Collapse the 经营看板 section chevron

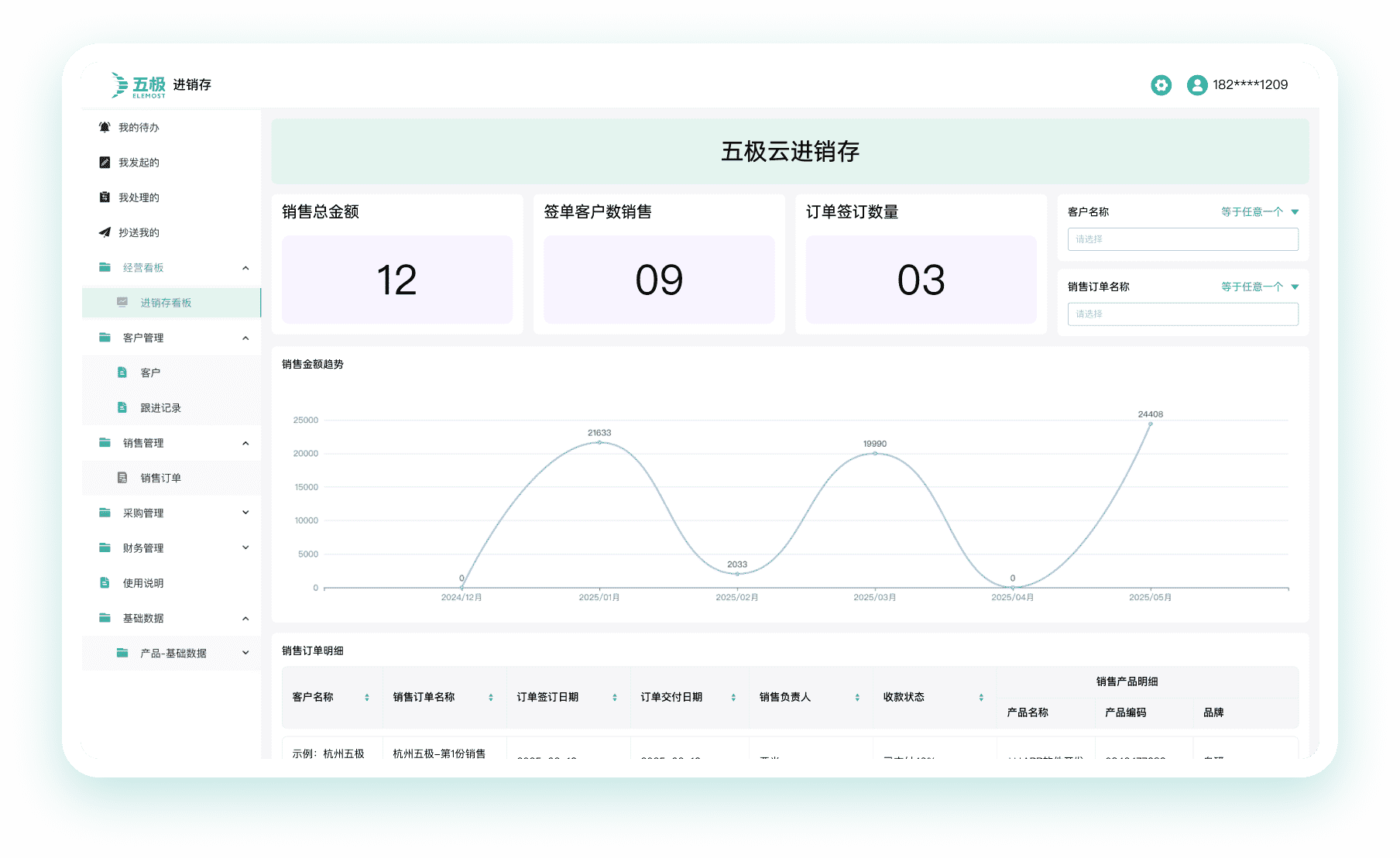tap(245, 268)
